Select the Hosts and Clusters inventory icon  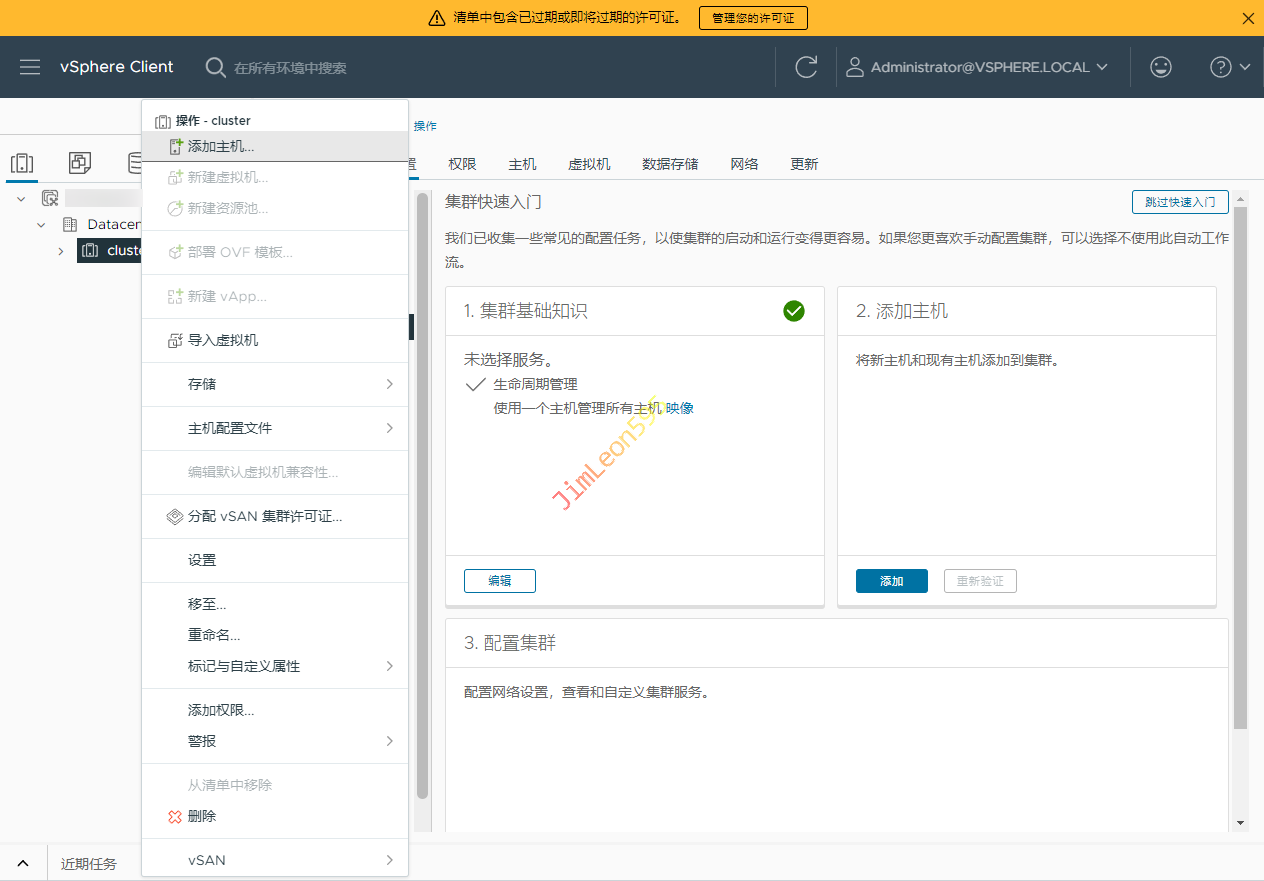(x=22, y=163)
